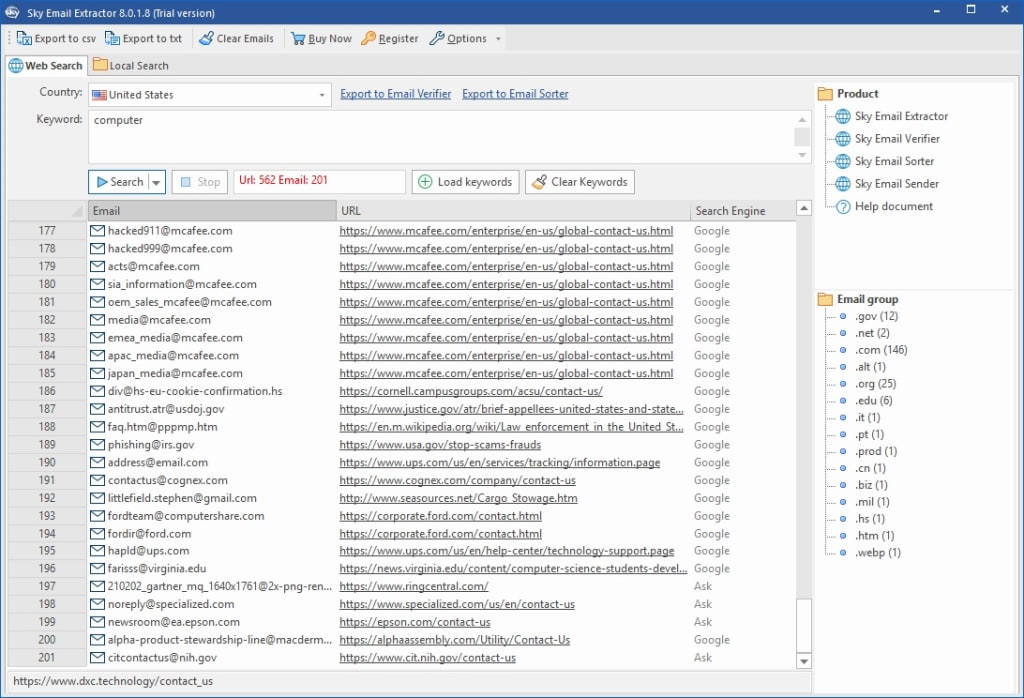Click the Sky Email Extractor title bar app icon
This screenshot has width=1024, height=698.
(x=12, y=12)
